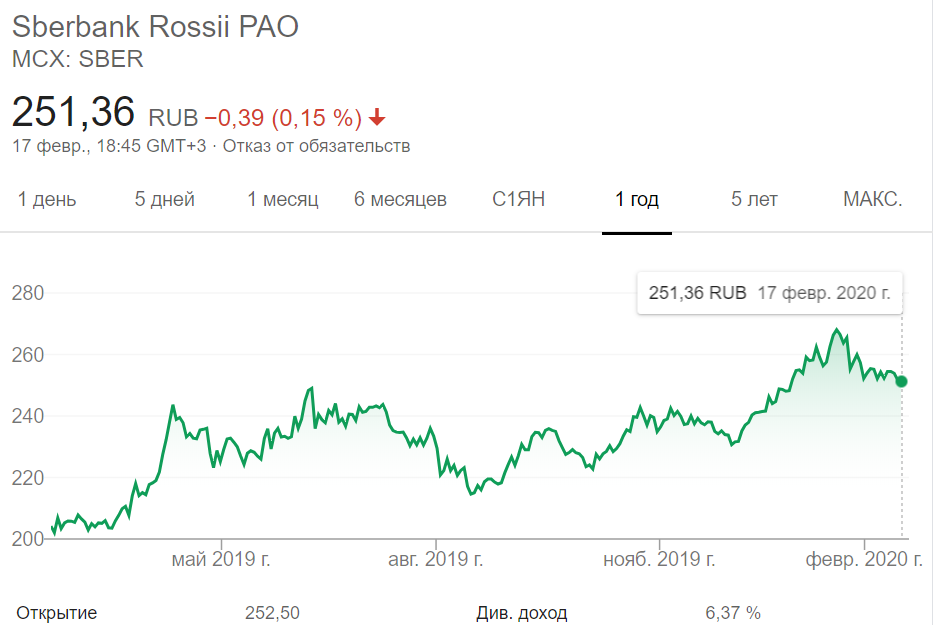This screenshot has width=933, height=625.
Task: Click the active 1 год tab
Action: 637,199
